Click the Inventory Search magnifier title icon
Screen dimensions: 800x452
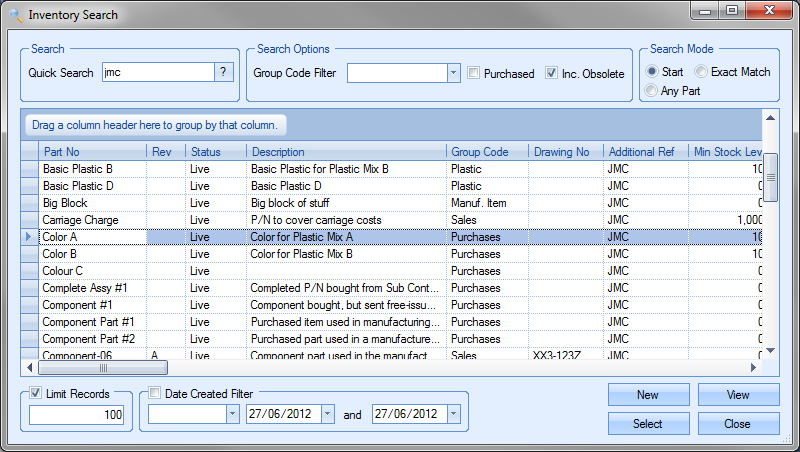click(x=13, y=15)
